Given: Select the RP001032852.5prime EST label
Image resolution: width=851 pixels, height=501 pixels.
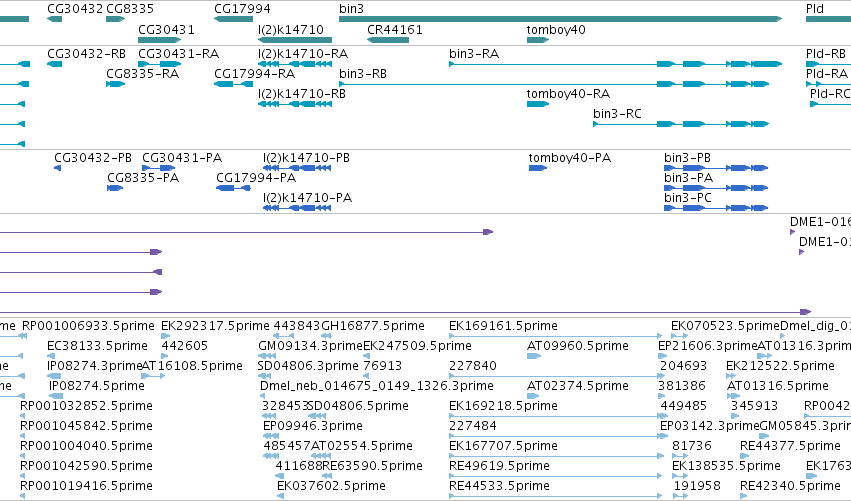Looking at the screenshot, I should (86, 406).
